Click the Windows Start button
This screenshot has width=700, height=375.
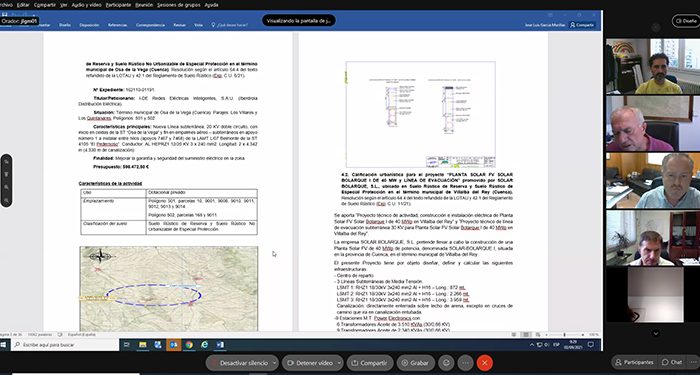(4, 345)
